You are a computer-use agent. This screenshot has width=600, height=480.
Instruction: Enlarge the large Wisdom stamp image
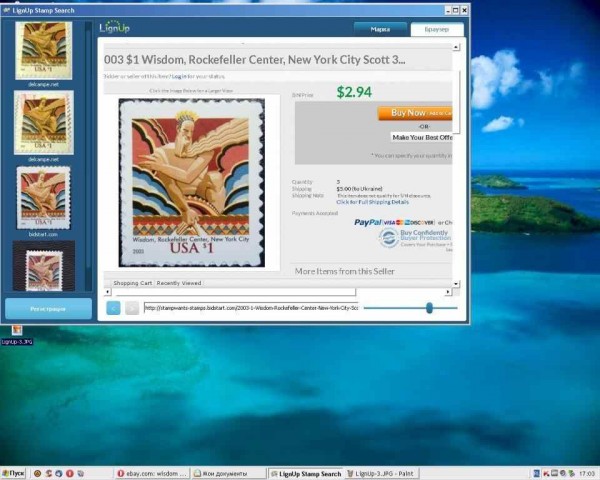191,183
